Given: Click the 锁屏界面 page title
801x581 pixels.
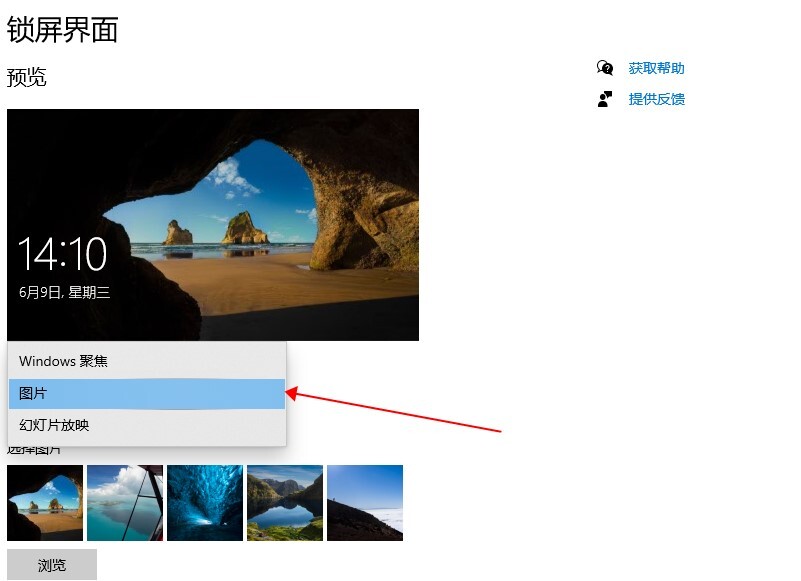Looking at the screenshot, I should point(62,30).
